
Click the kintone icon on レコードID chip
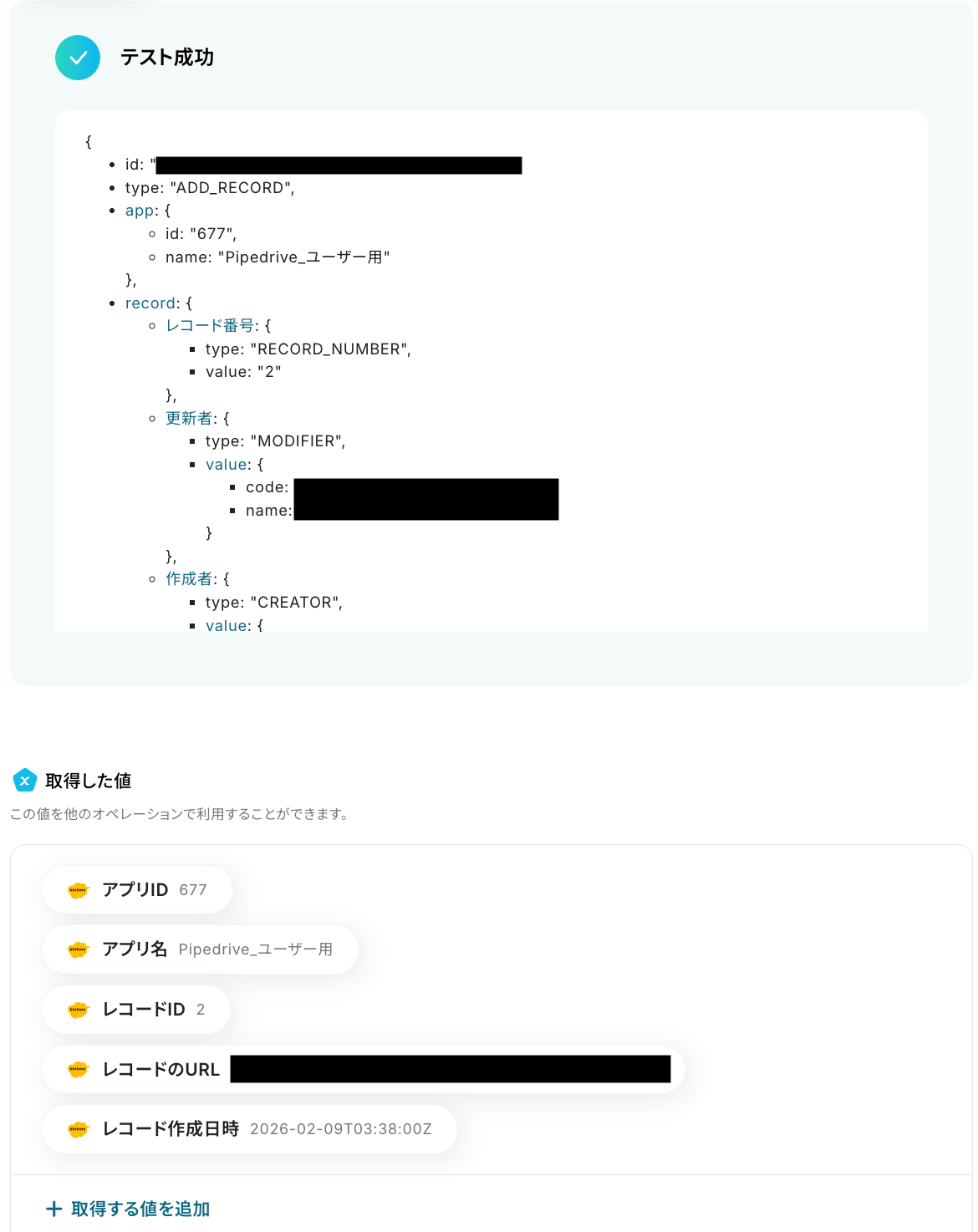point(78,1010)
